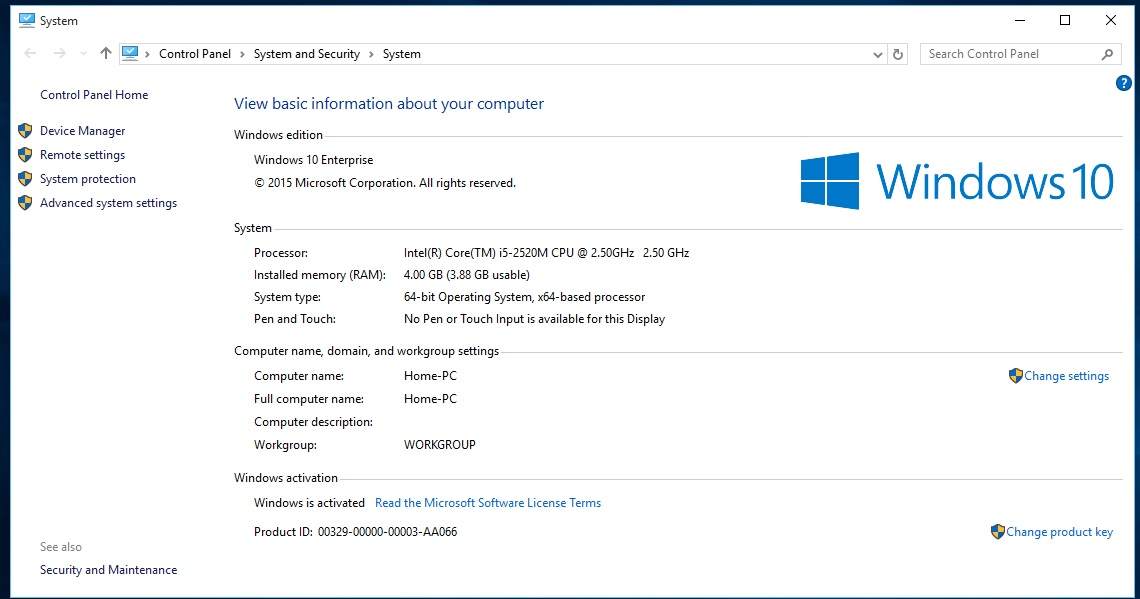
Task: Click the Refresh button in address bar
Action: click(x=898, y=54)
